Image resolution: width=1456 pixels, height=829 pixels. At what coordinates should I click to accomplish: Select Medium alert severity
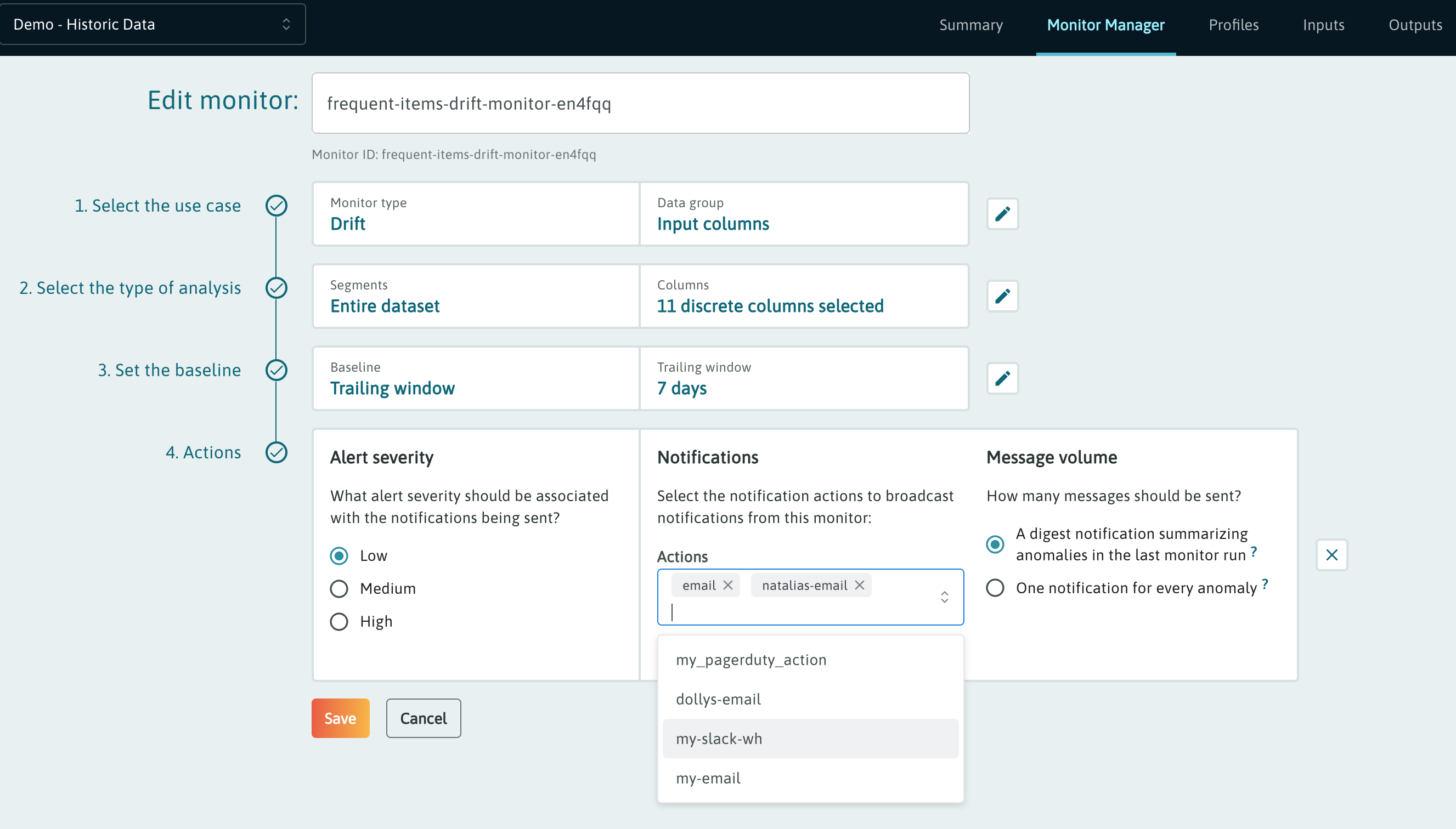click(340, 588)
